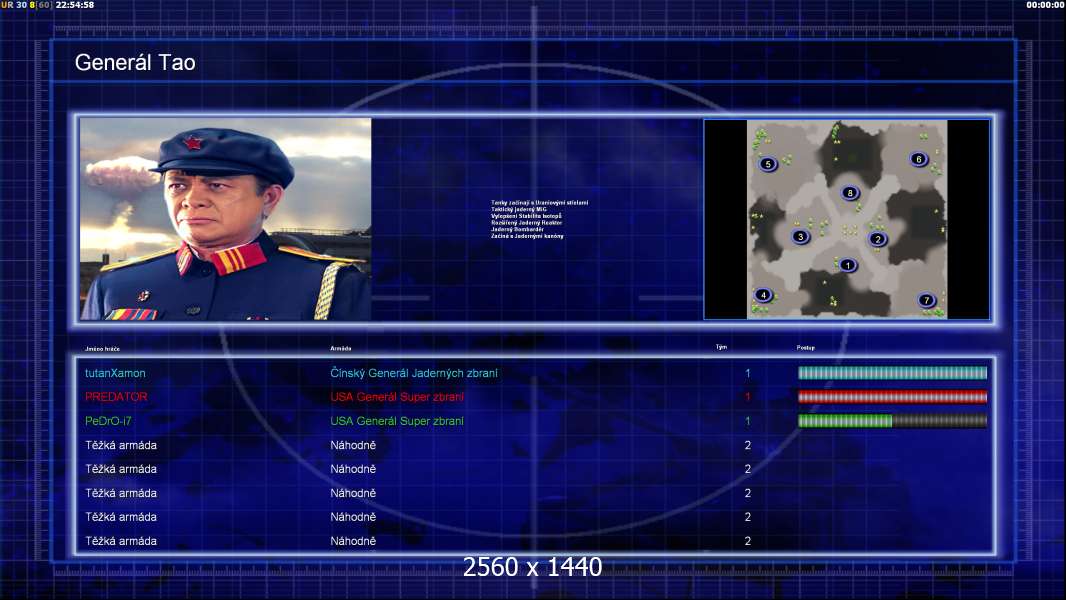This screenshot has height=600, width=1066.
Task: Click PeDrO-i7's "USA Generál Super zbraní" army
Action: [x=397, y=421]
